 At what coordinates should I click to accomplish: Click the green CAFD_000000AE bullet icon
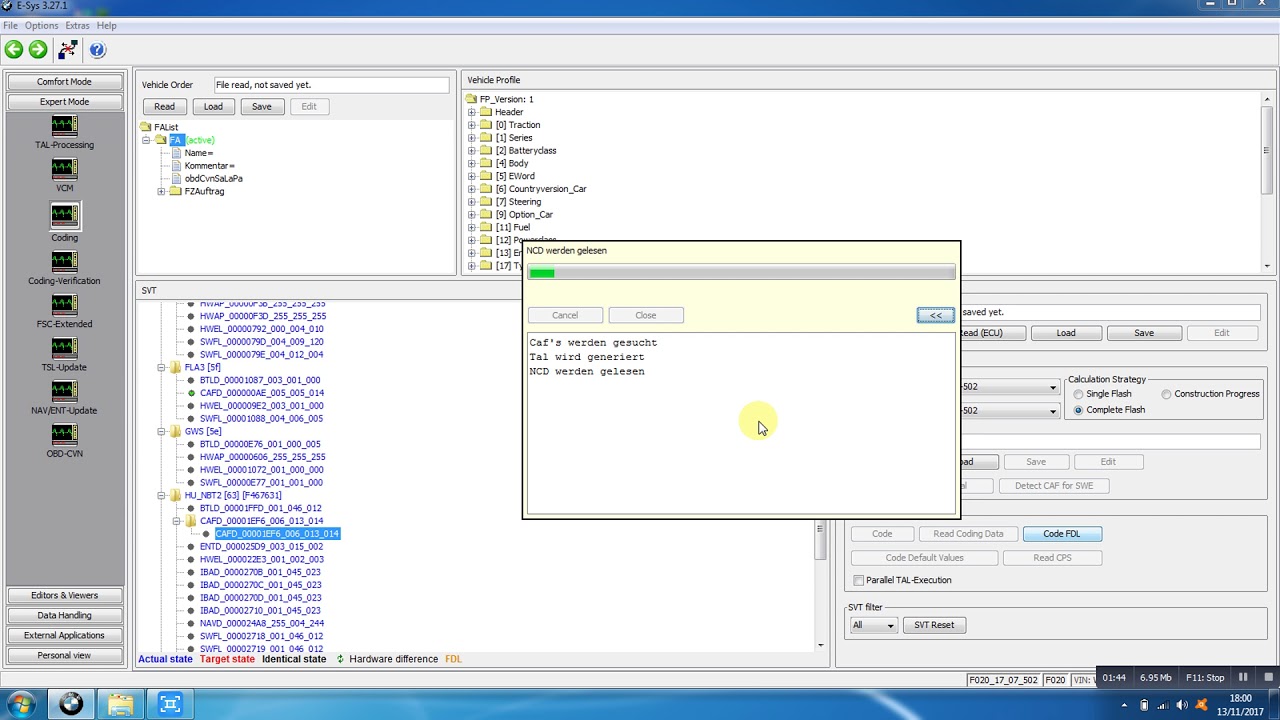pyautogui.click(x=191, y=393)
